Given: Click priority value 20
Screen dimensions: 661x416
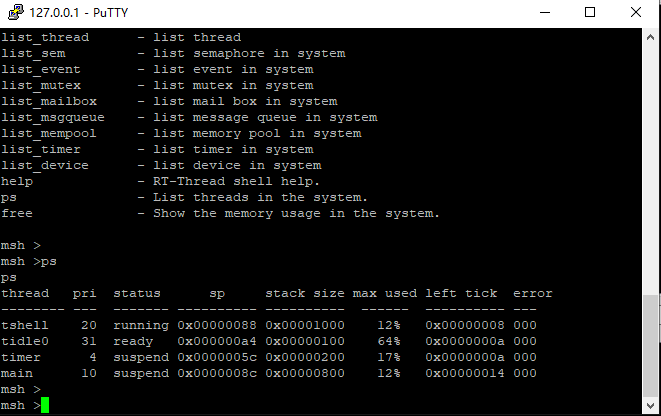Looking at the screenshot, I should click(89, 325).
